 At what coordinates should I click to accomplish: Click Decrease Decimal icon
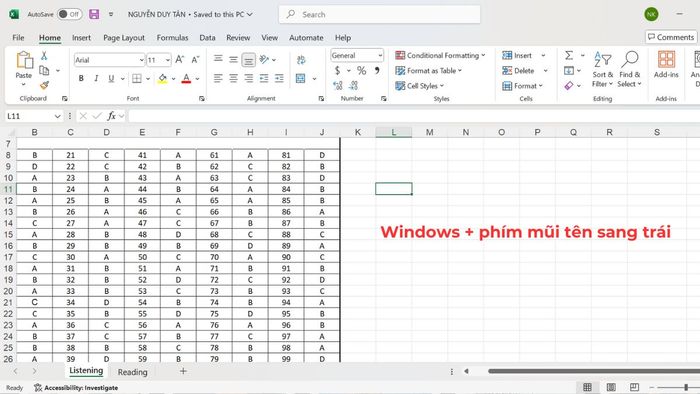coord(354,85)
